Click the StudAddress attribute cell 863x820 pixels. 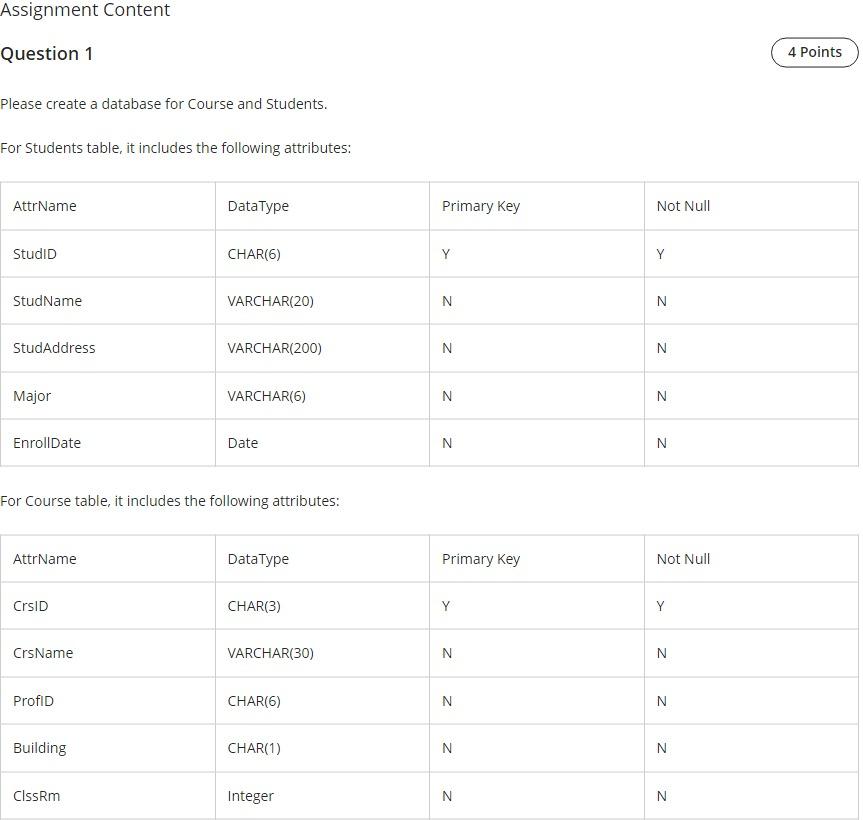[108, 348]
